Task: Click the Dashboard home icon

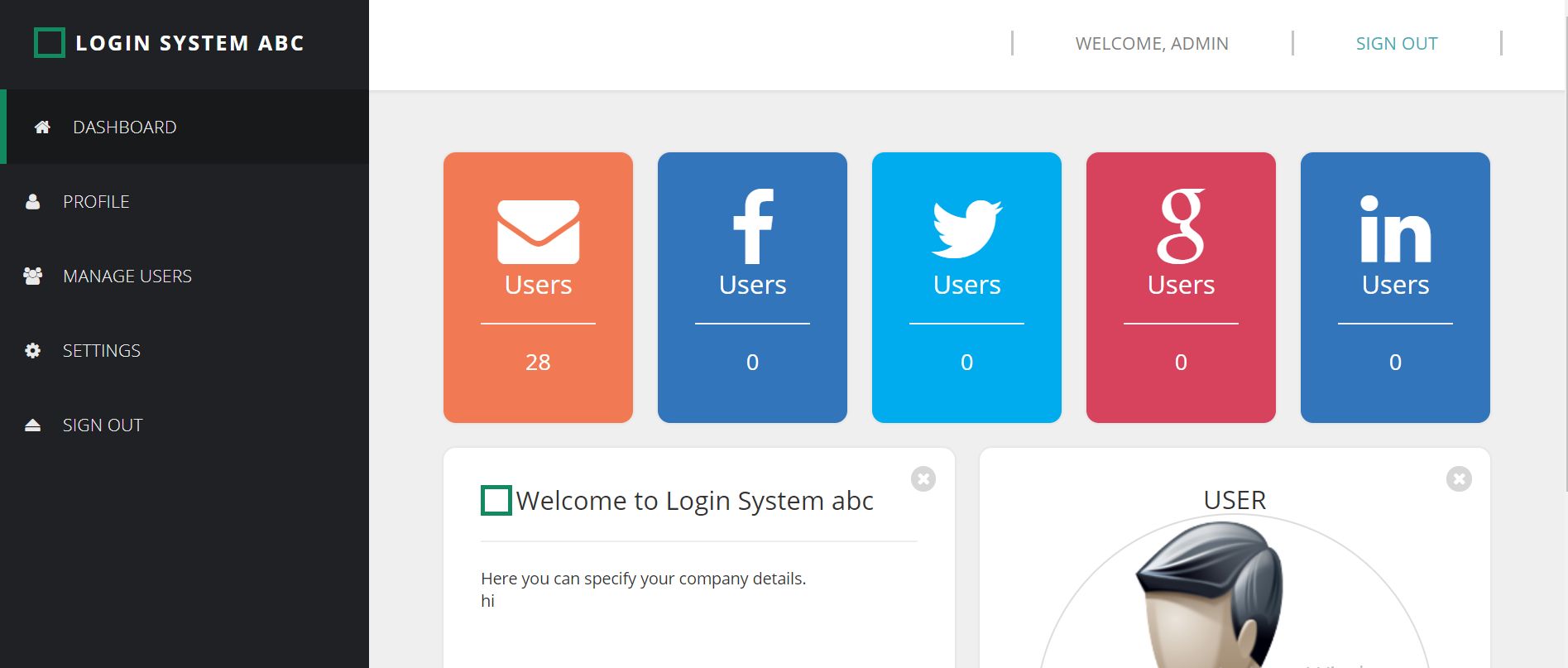Action: 42,127
